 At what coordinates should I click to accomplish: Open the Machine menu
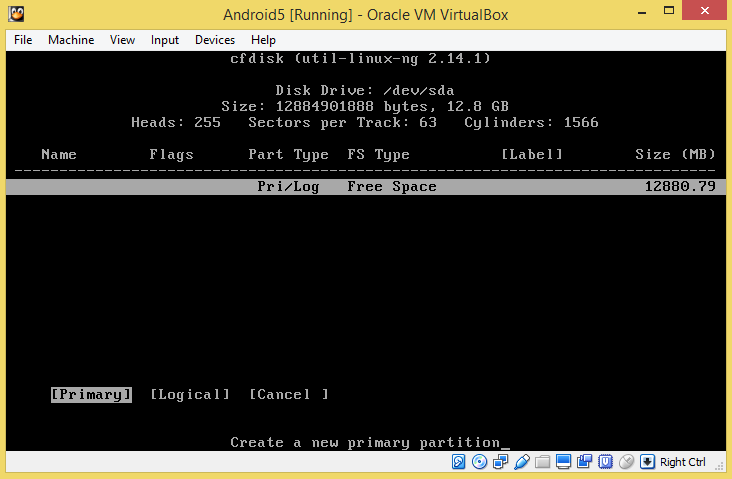click(71, 40)
